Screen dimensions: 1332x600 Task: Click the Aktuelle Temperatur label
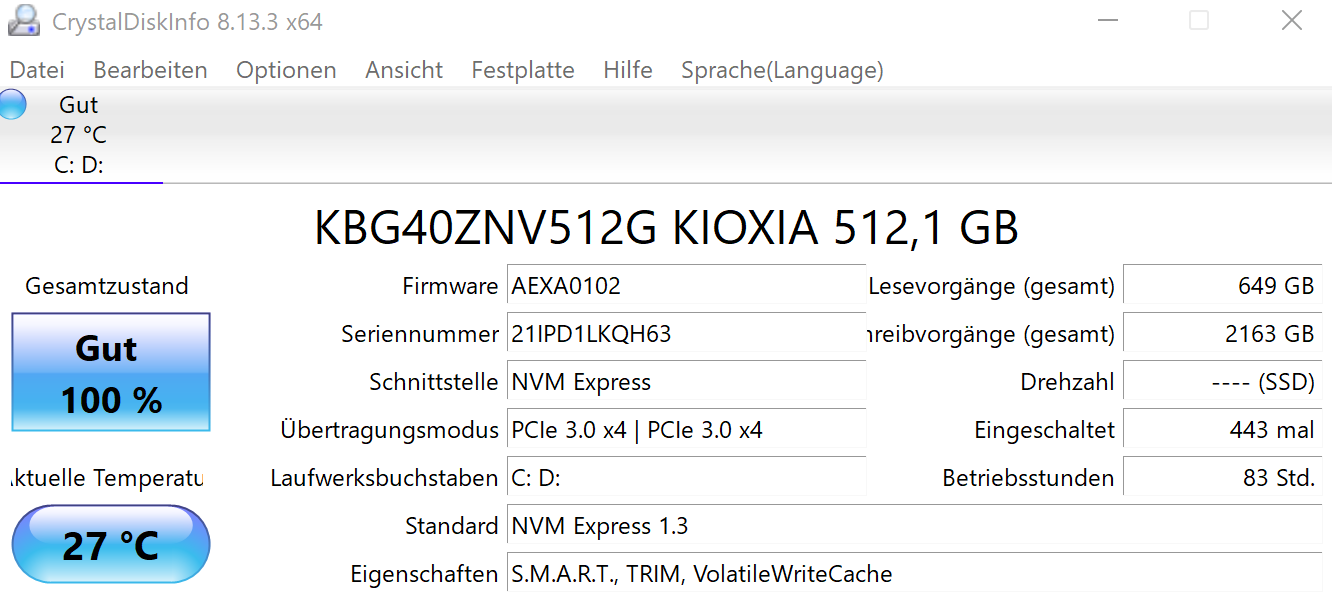click(106, 478)
